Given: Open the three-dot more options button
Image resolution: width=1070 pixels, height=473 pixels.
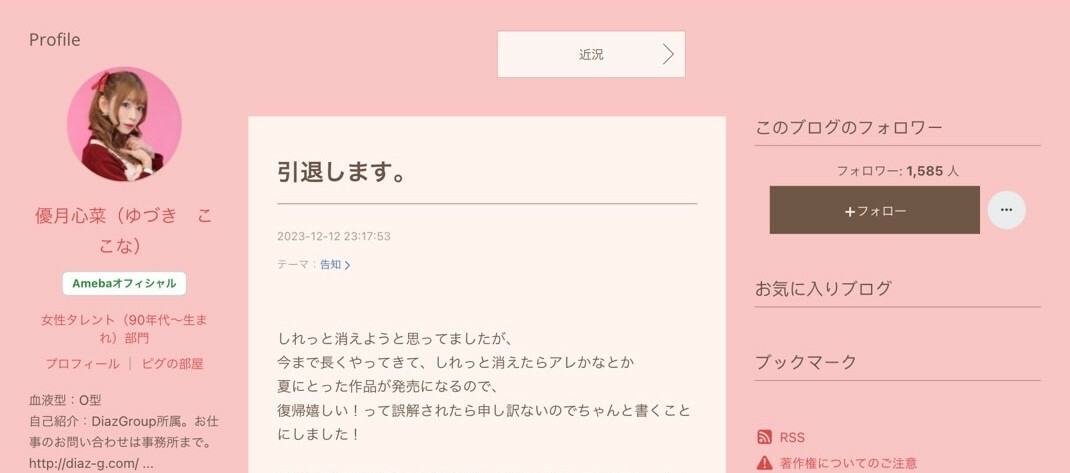Looking at the screenshot, I should pyautogui.click(x=1006, y=210).
